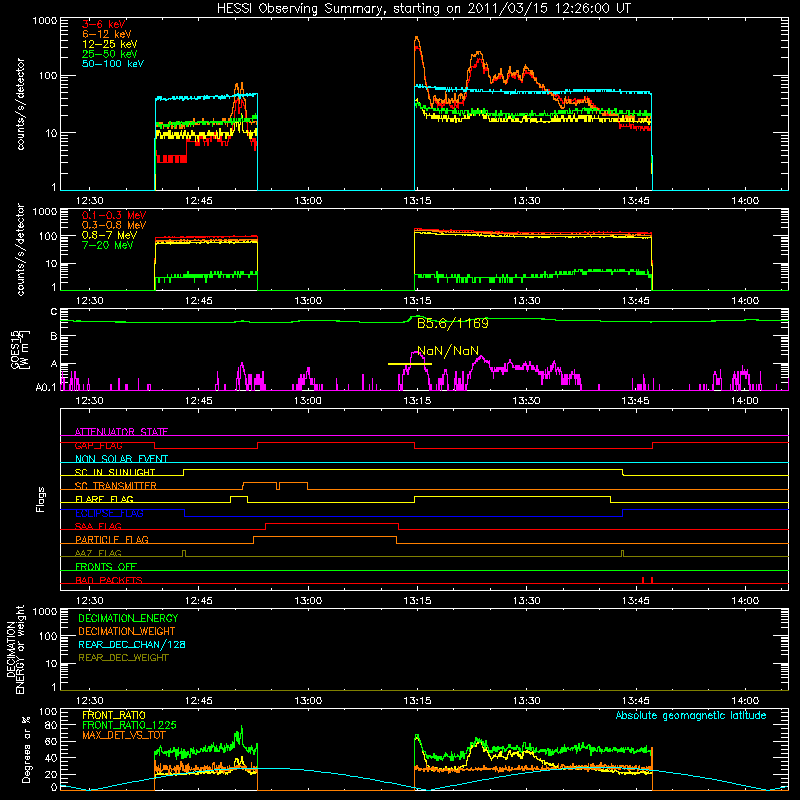
Task: Click the SAA_FLAG label
Action: point(98,526)
